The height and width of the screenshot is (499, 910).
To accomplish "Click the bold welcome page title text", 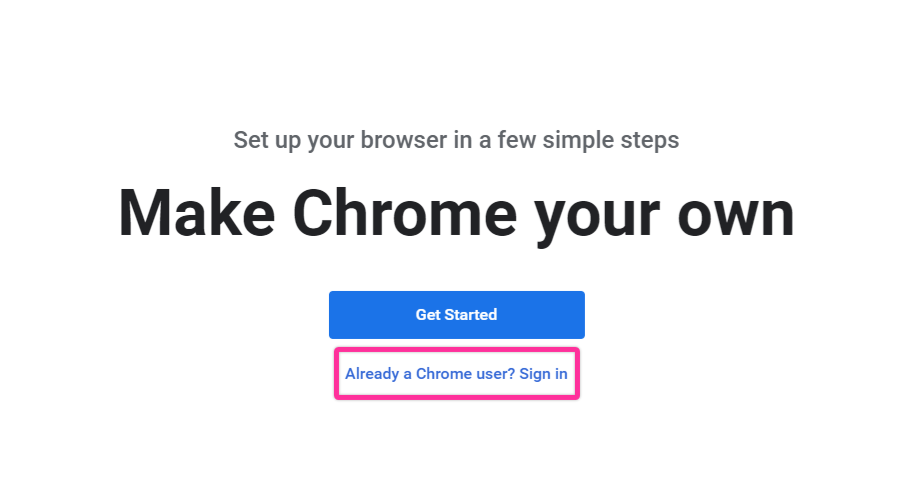I will (x=456, y=213).
